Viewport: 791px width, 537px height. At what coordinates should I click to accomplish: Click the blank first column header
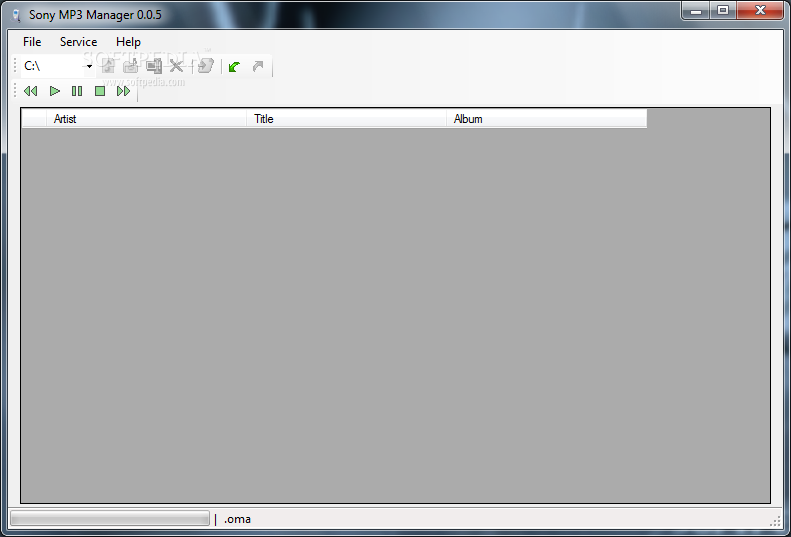point(34,119)
